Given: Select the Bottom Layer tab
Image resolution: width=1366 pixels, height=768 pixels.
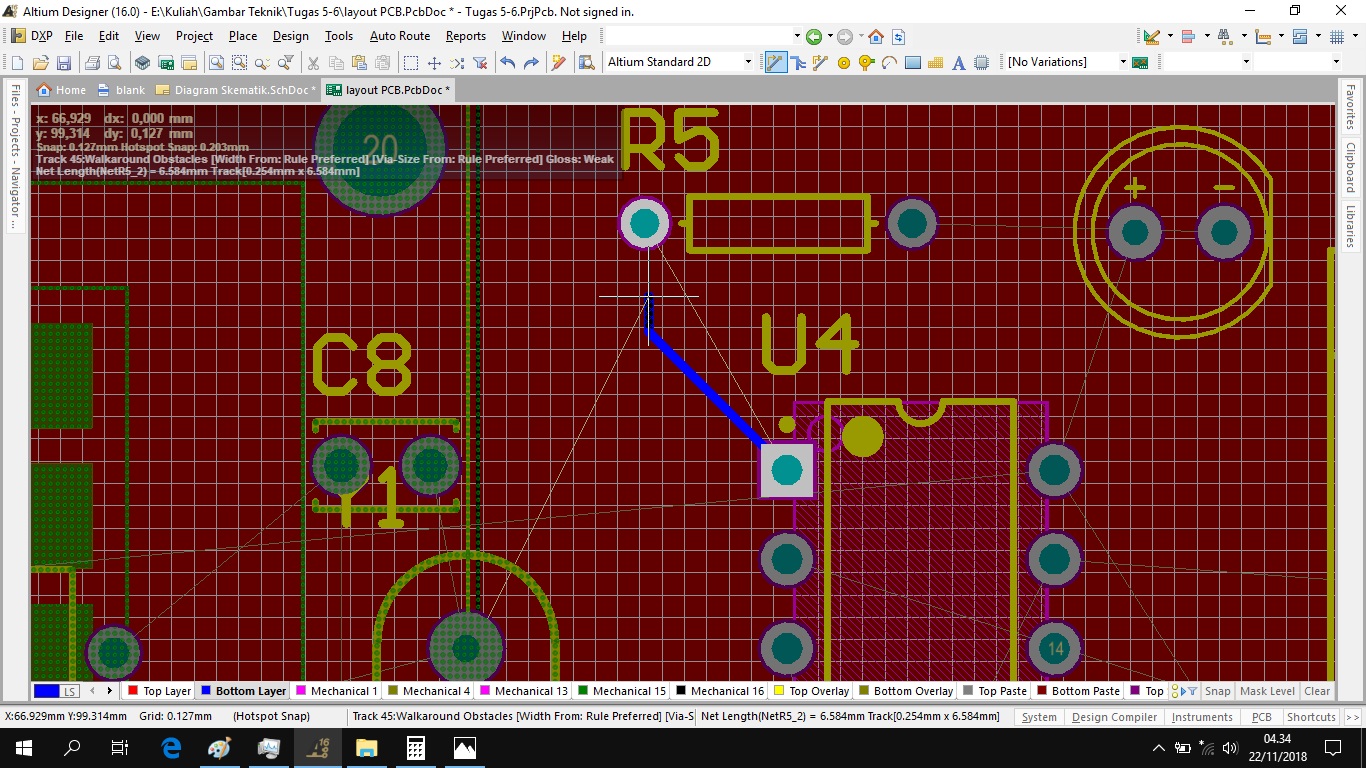Looking at the screenshot, I should click(x=243, y=691).
